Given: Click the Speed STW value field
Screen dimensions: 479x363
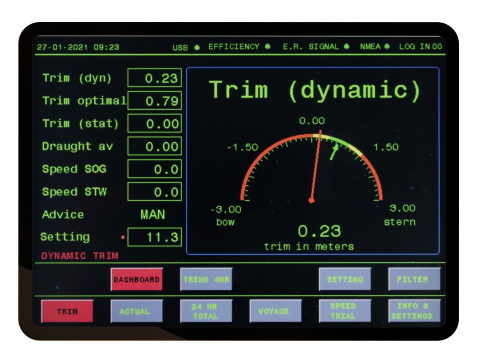Looking at the screenshot, I should pyautogui.click(x=155, y=191).
